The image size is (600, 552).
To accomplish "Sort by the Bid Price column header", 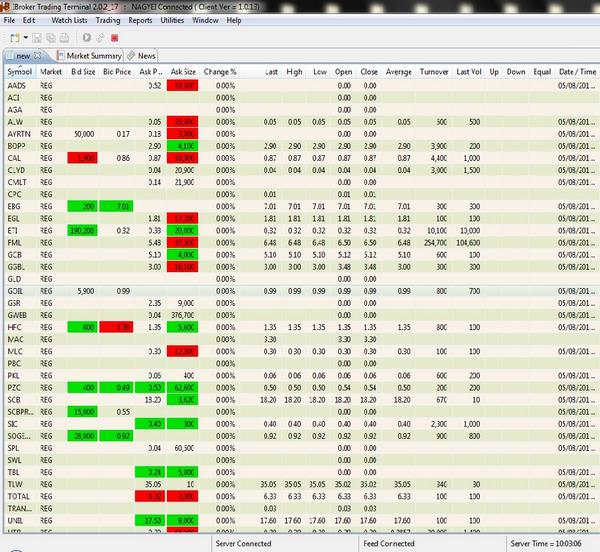I will pos(117,72).
